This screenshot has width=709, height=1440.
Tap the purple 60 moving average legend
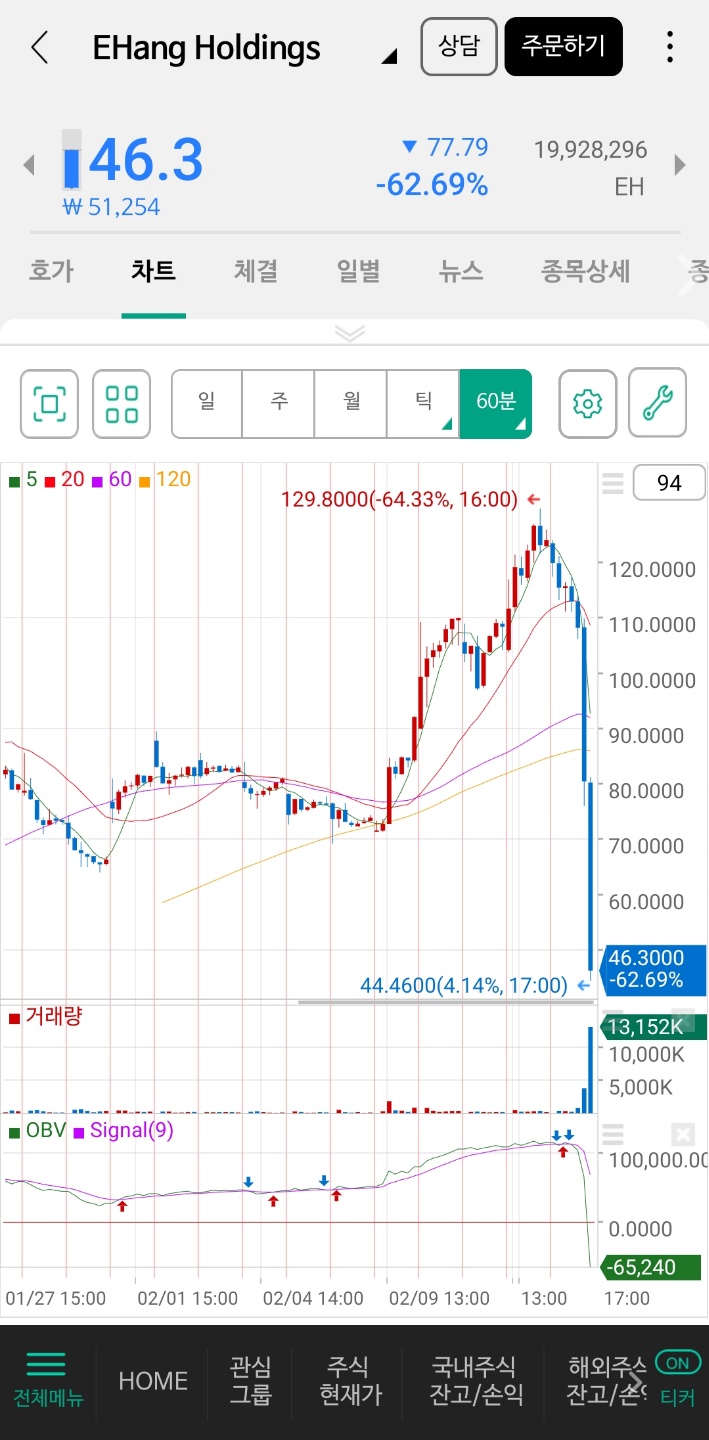112,480
